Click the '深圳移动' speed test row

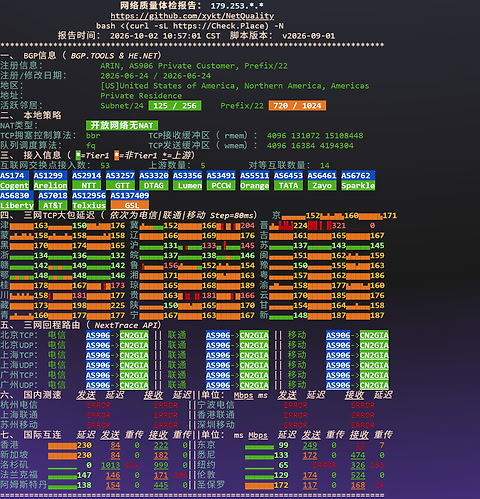pyautogui.click(x=216, y=425)
